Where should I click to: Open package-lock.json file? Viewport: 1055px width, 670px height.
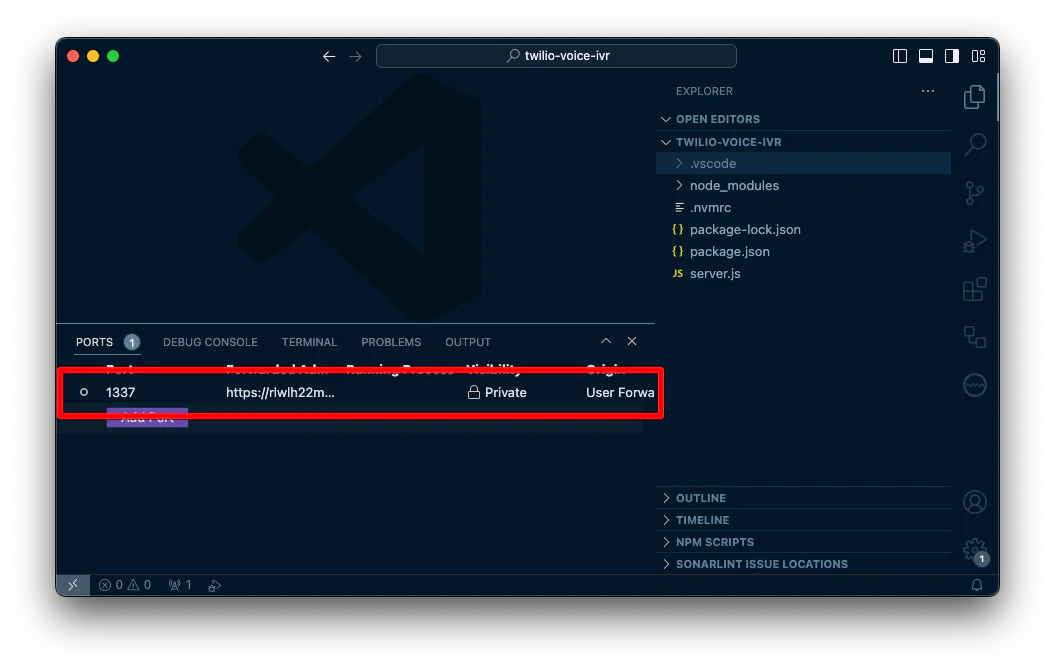(803, 229)
